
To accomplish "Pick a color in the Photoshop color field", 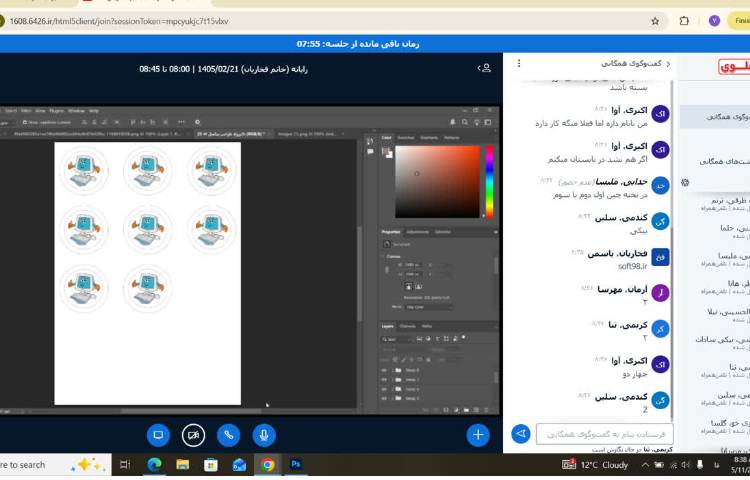I will point(437,182).
